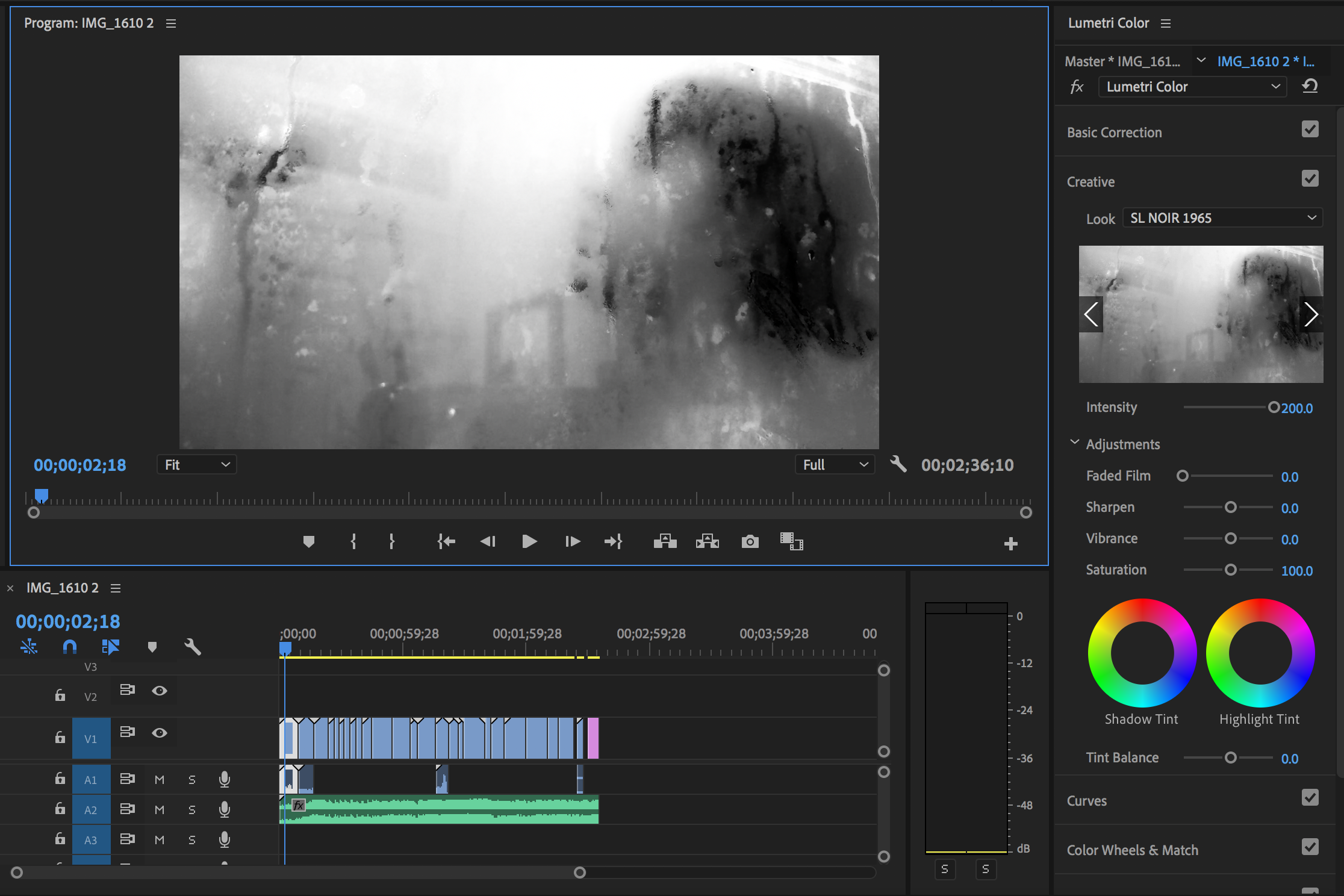Open the Lumetri Color panel menu
Viewport: 1344px width, 896px height.
click(1166, 23)
